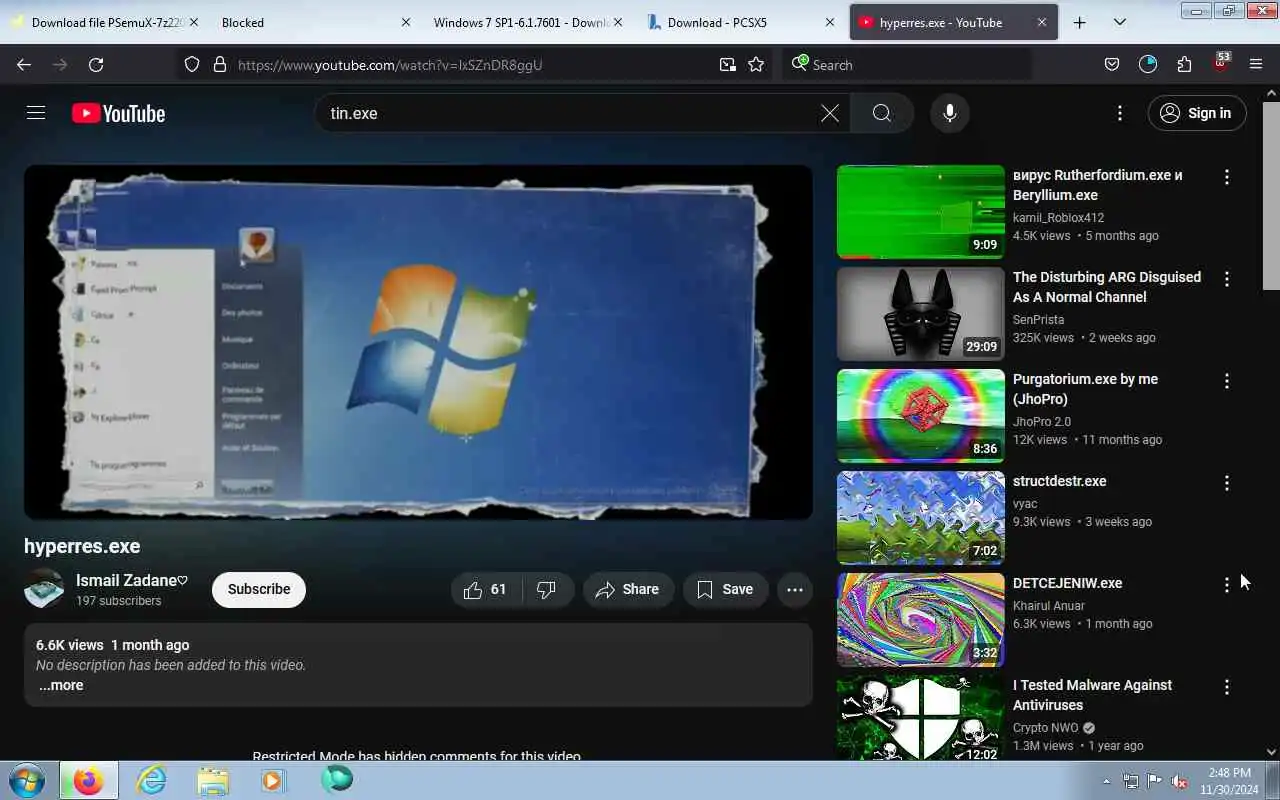Open Firefox account profile icon

pyautogui.click(x=1147, y=64)
